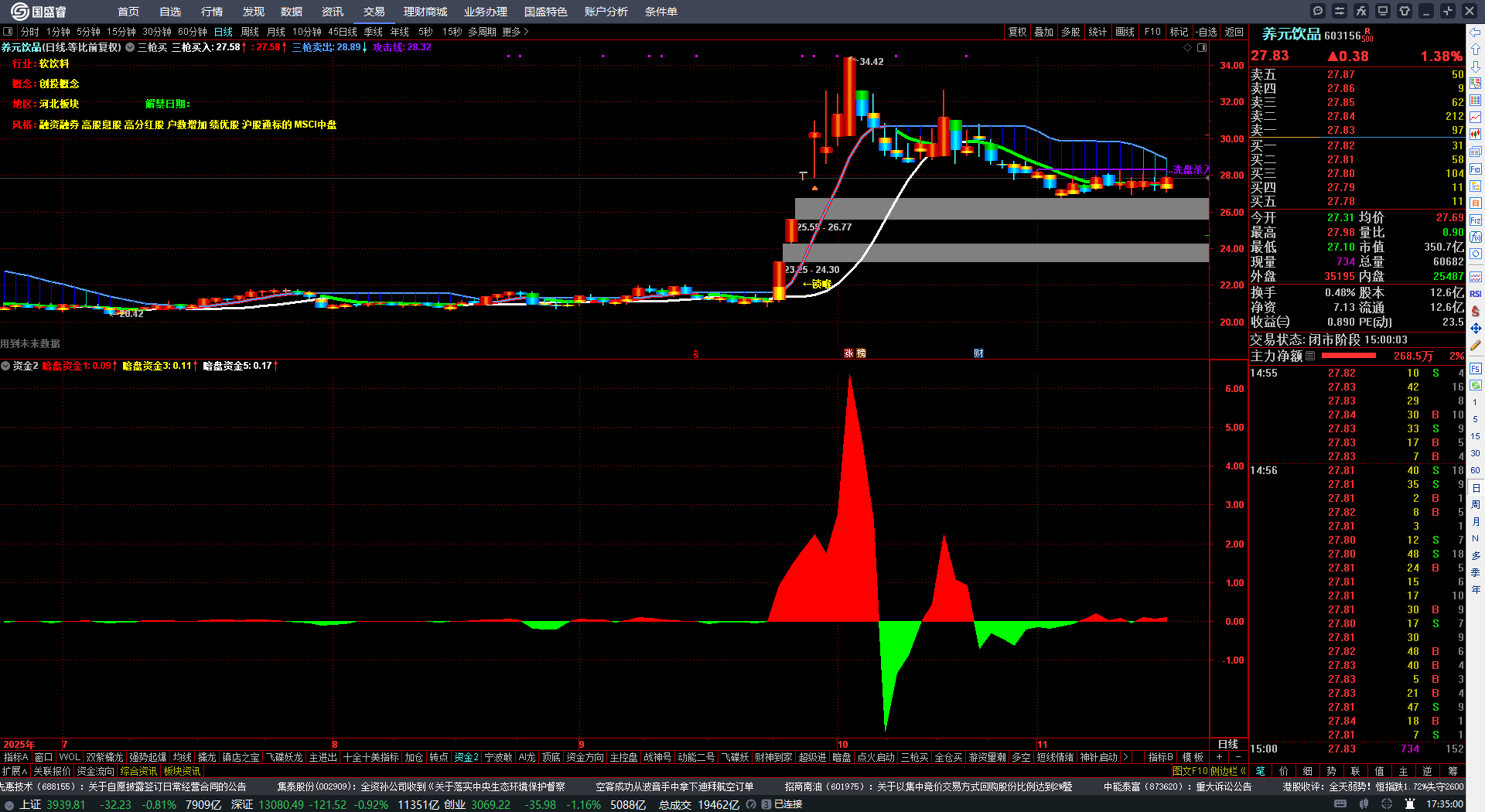Toggle the 标记 mark option
1485x812 pixels.
click(1179, 32)
